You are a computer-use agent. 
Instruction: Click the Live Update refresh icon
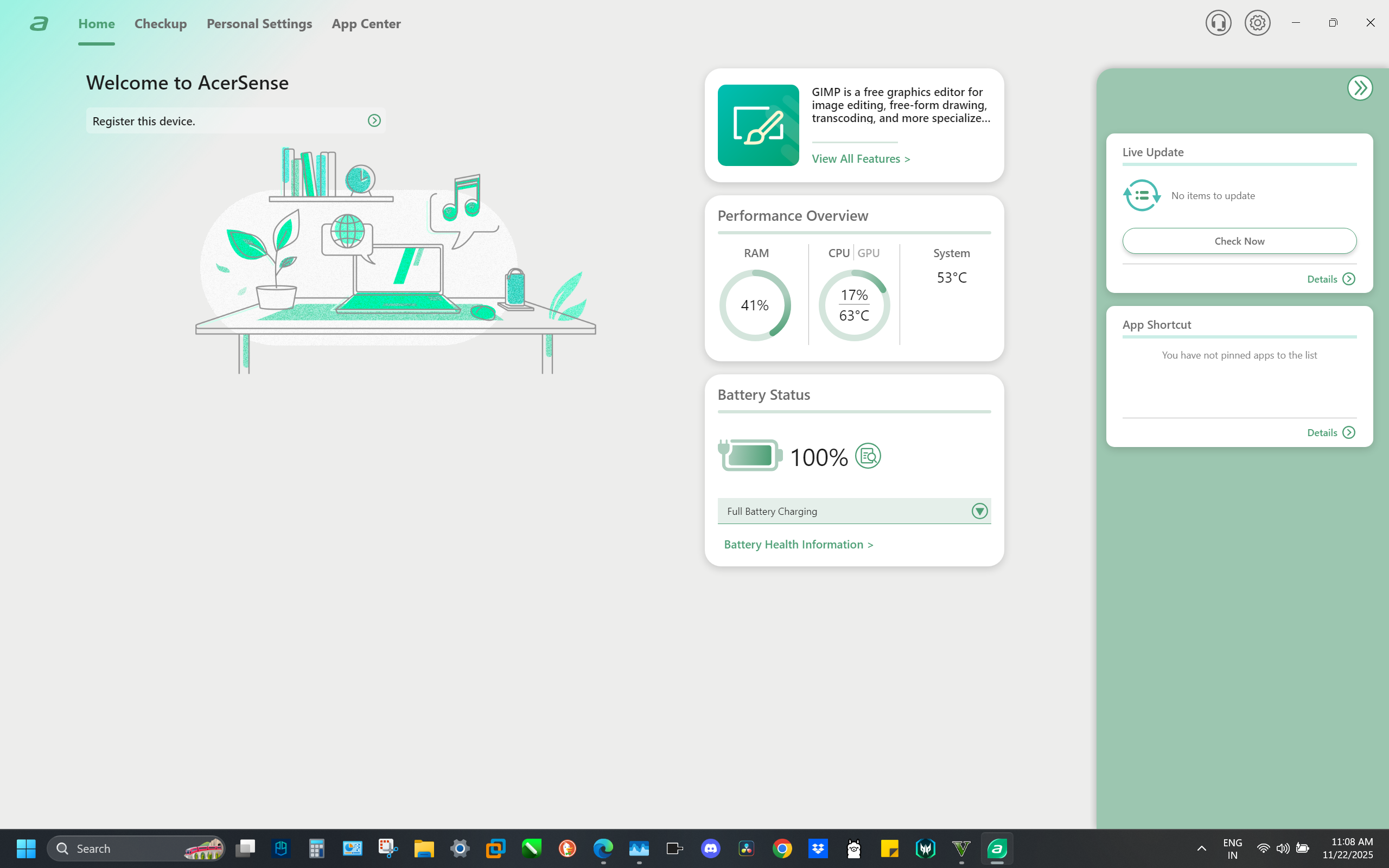[x=1141, y=196]
